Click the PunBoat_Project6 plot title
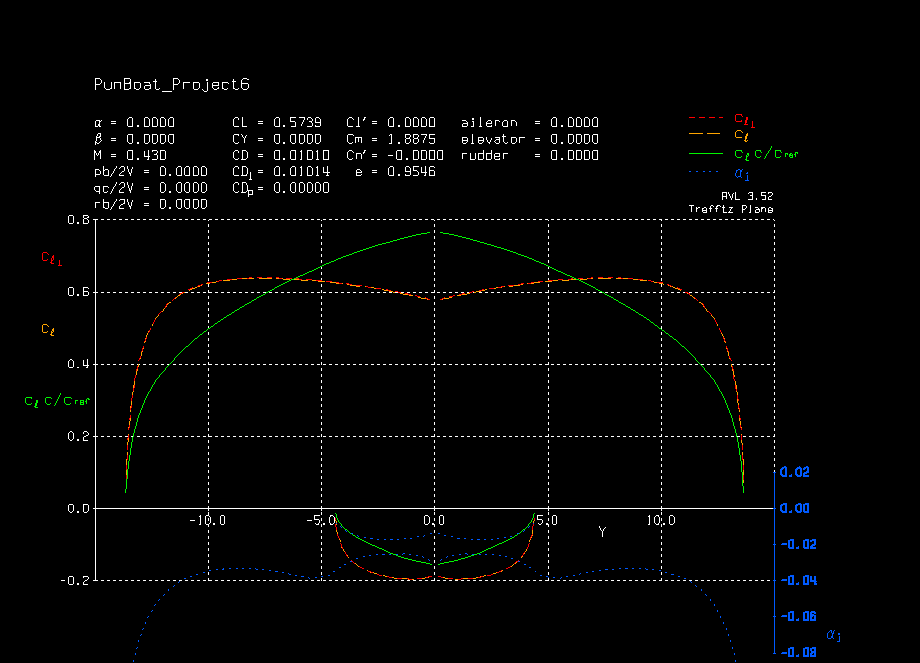 pyautogui.click(x=172, y=85)
